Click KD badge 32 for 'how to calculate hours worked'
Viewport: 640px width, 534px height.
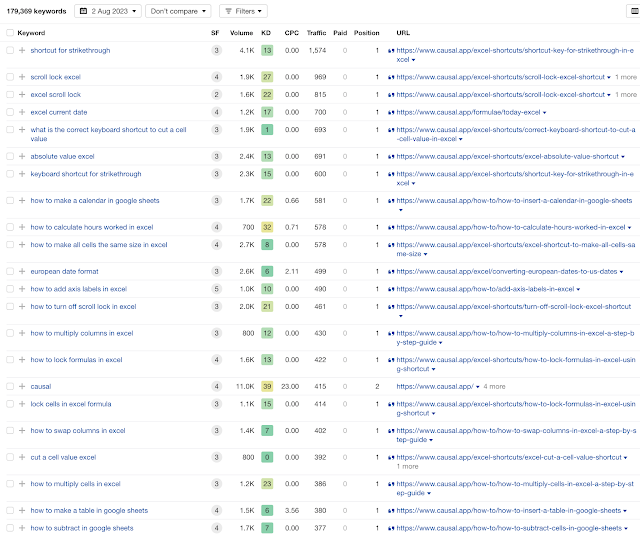(x=267, y=227)
